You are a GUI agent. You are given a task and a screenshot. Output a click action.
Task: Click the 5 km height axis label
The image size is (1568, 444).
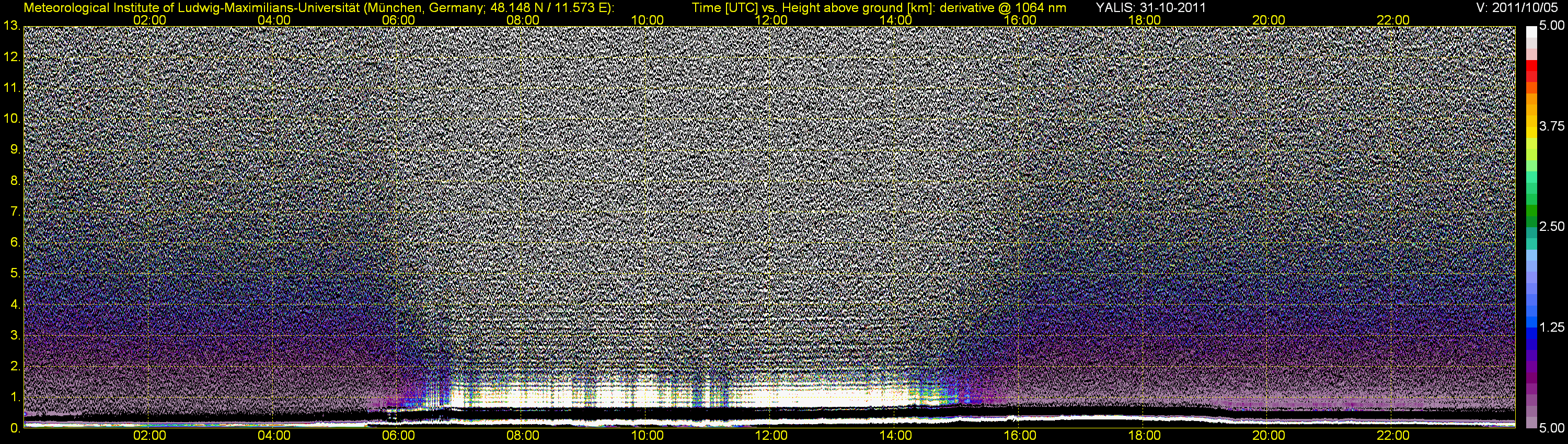16,274
